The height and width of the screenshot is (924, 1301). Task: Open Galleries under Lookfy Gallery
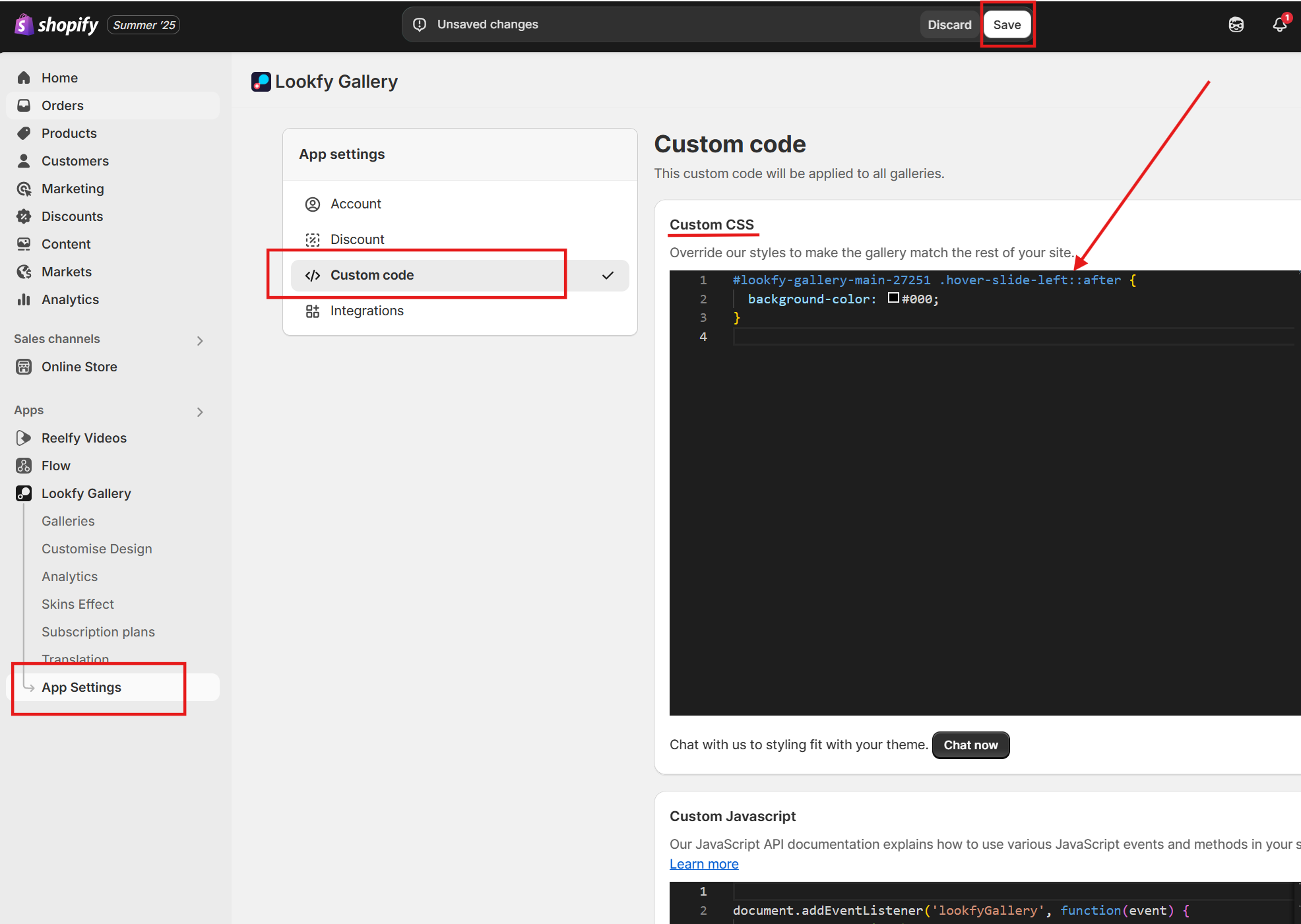[x=68, y=521]
